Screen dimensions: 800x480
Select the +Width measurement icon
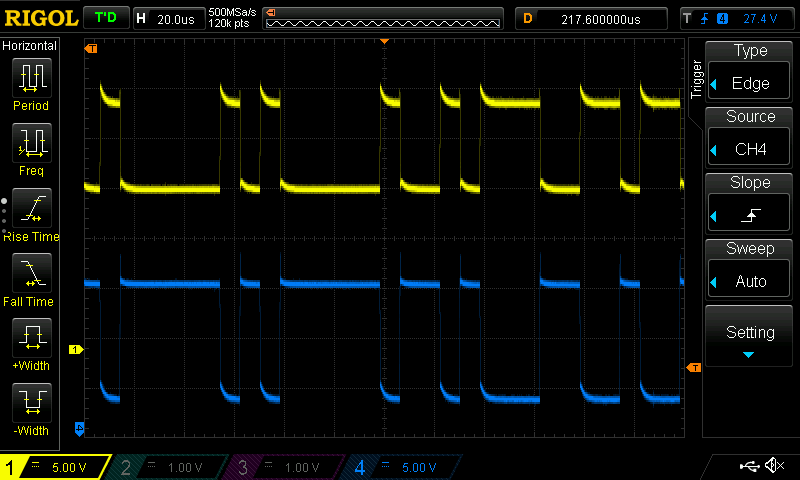click(x=31, y=338)
